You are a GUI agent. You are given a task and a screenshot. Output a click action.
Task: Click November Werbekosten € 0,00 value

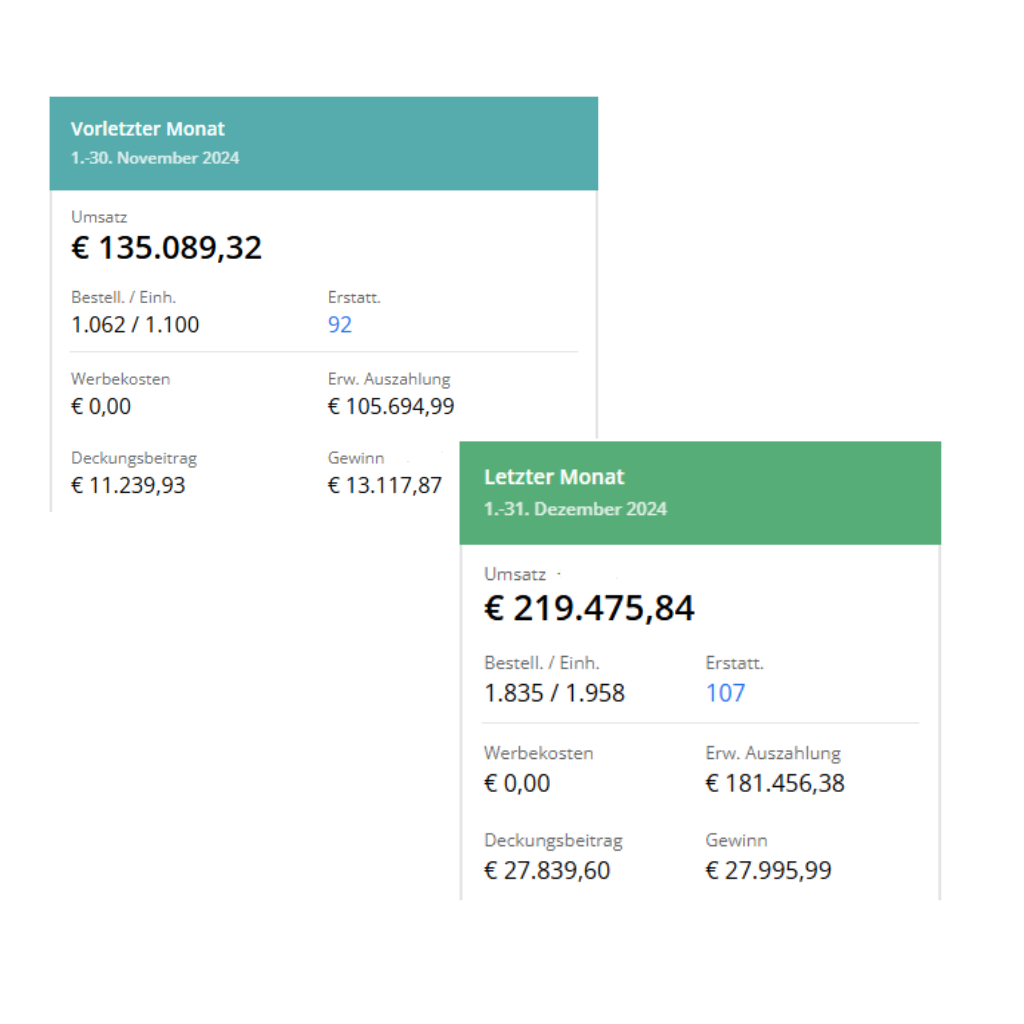pyautogui.click(x=101, y=406)
